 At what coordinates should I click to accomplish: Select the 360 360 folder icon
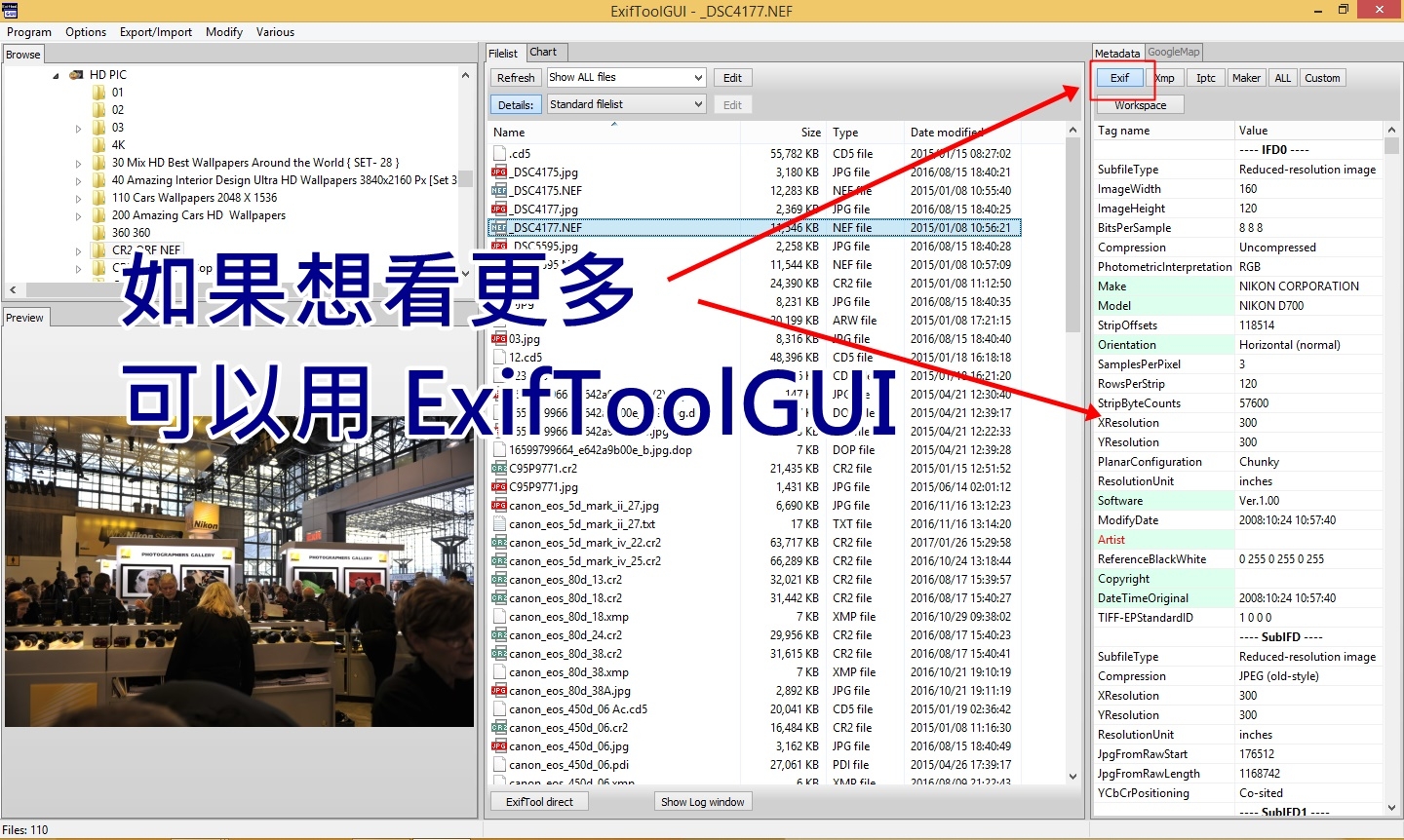click(98, 233)
